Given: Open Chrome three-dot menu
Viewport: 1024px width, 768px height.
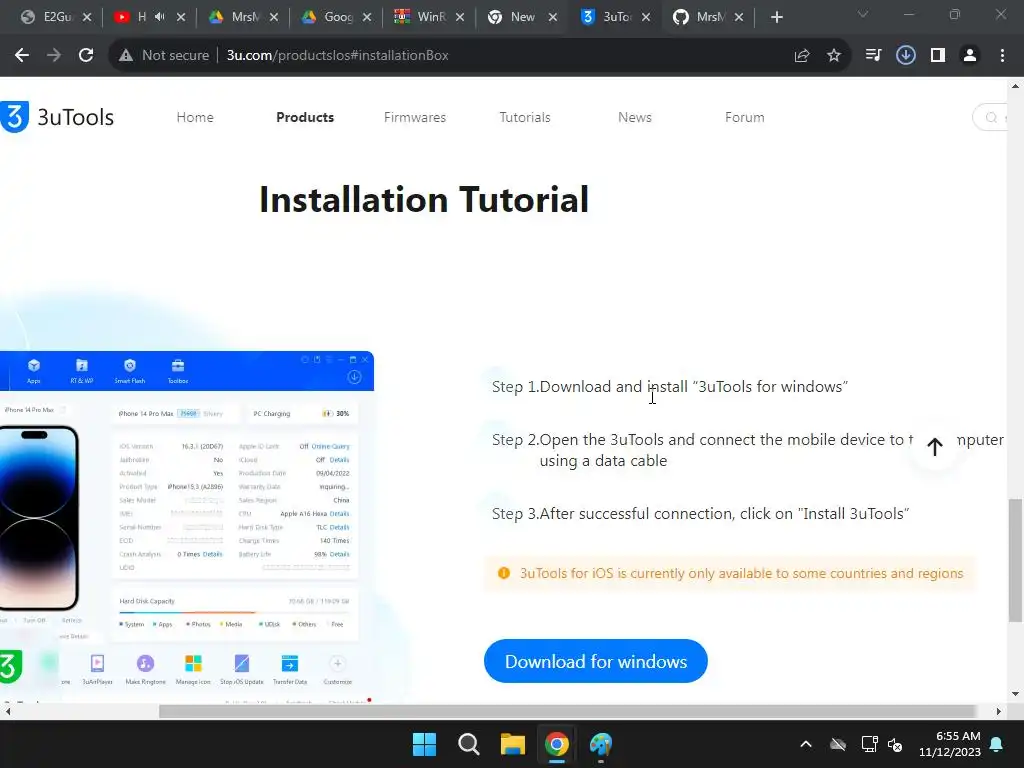Looking at the screenshot, I should point(1002,56).
